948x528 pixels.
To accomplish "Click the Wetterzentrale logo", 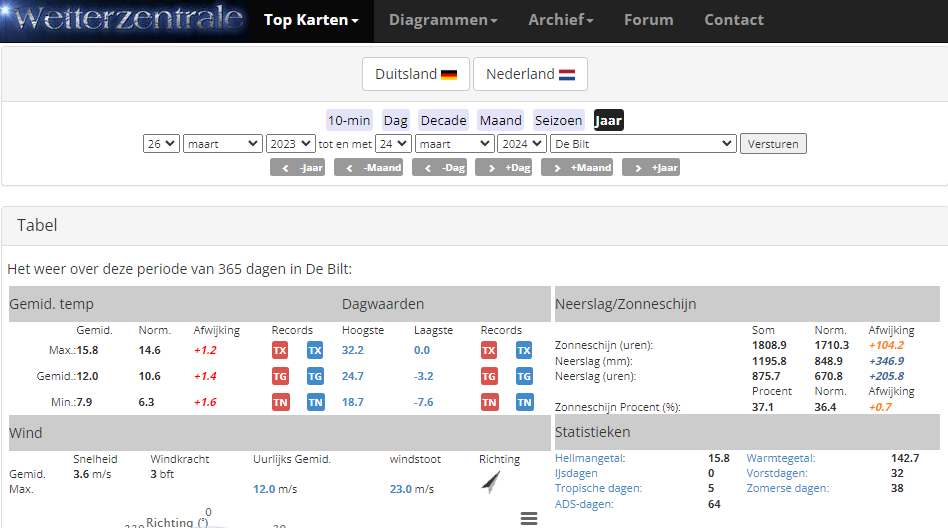I will [125, 19].
